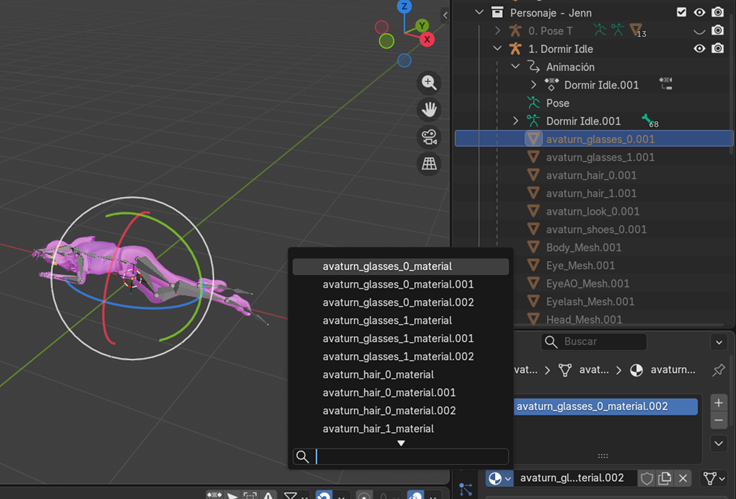Image resolution: width=736 pixels, height=499 pixels.
Task: Duplicate material with the new copy icon
Action: click(x=665, y=479)
